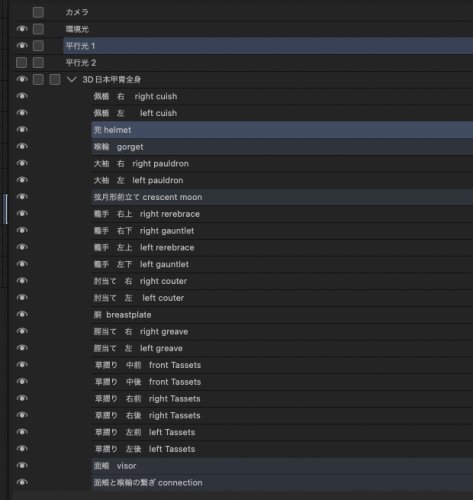Toggle visibility of crescent moon layer
Viewport: 473px width, 500px height.
[22, 197]
